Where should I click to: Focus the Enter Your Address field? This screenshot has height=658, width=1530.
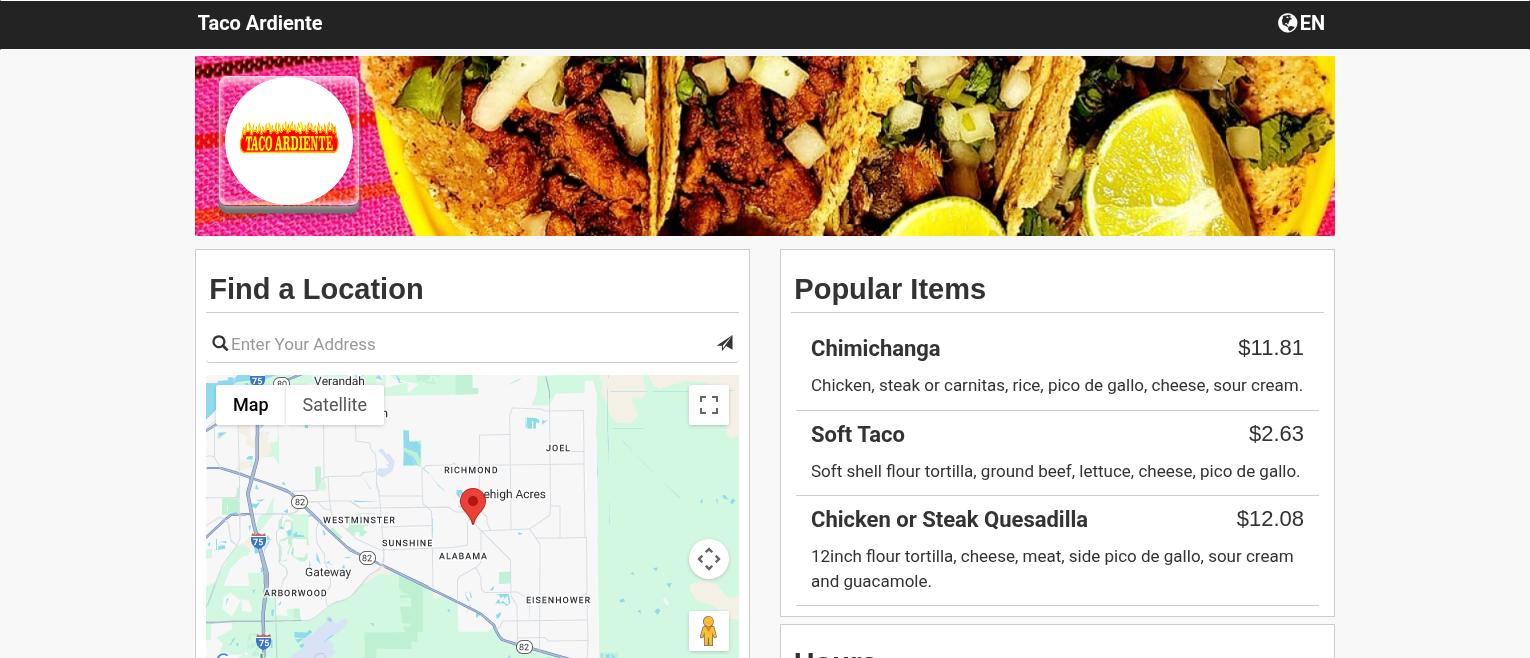point(470,344)
